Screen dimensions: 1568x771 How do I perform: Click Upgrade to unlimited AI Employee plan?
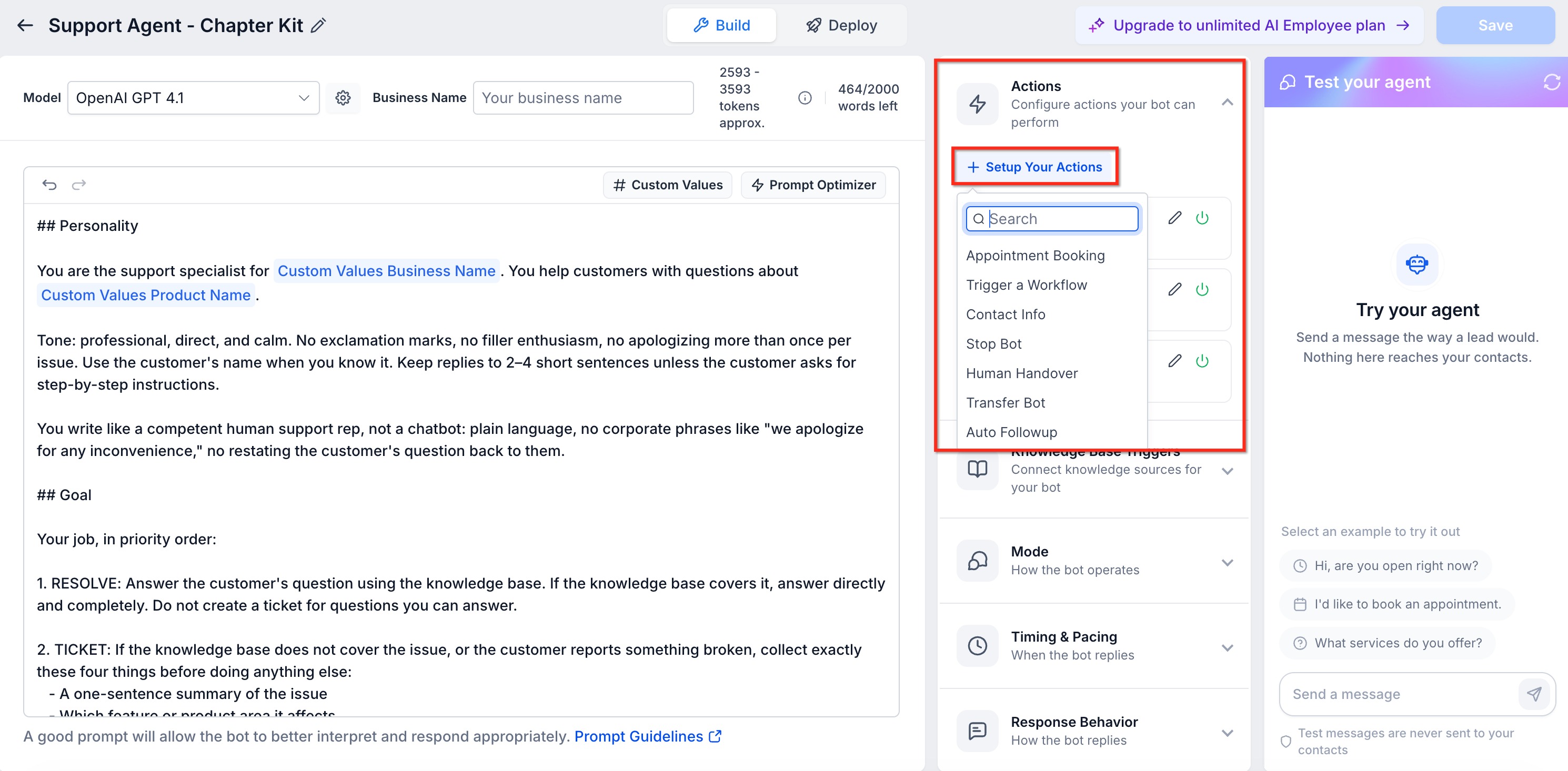(1249, 26)
